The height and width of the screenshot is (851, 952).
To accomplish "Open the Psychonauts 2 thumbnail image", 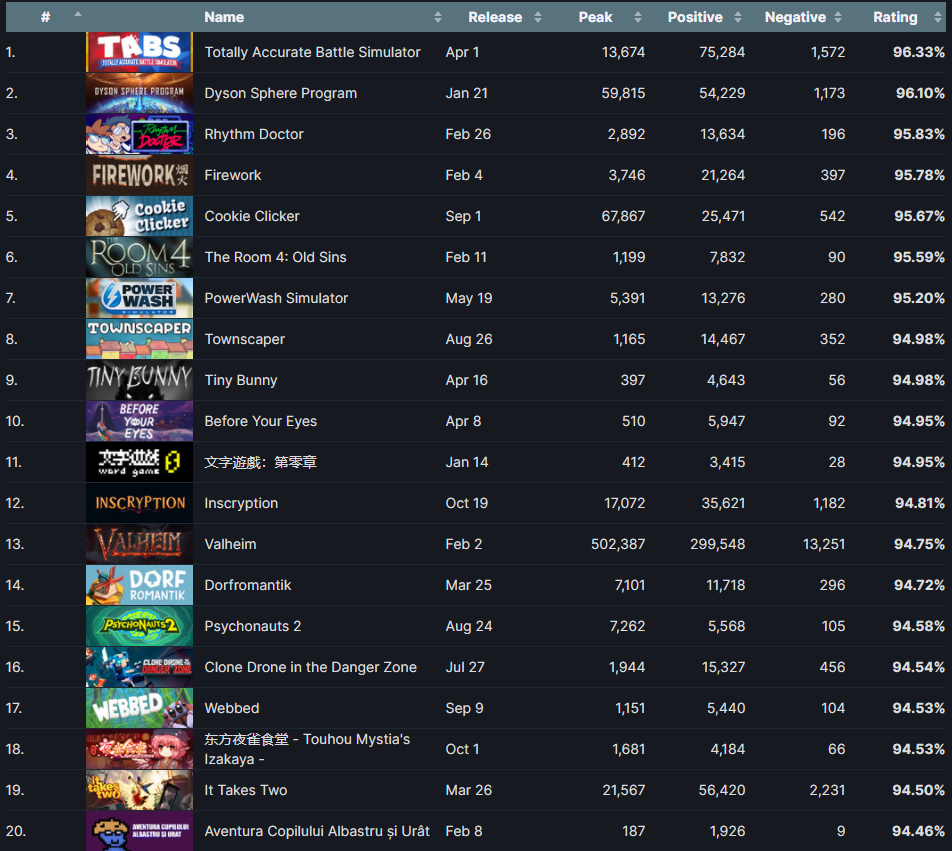I will coord(139,626).
